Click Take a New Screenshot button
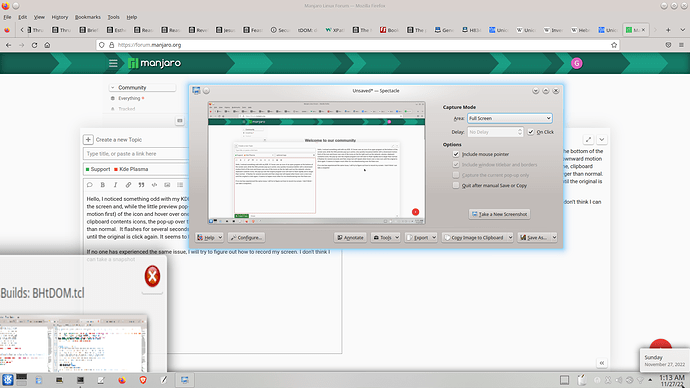The width and height of the screenshot is (690, 388). 499,214
